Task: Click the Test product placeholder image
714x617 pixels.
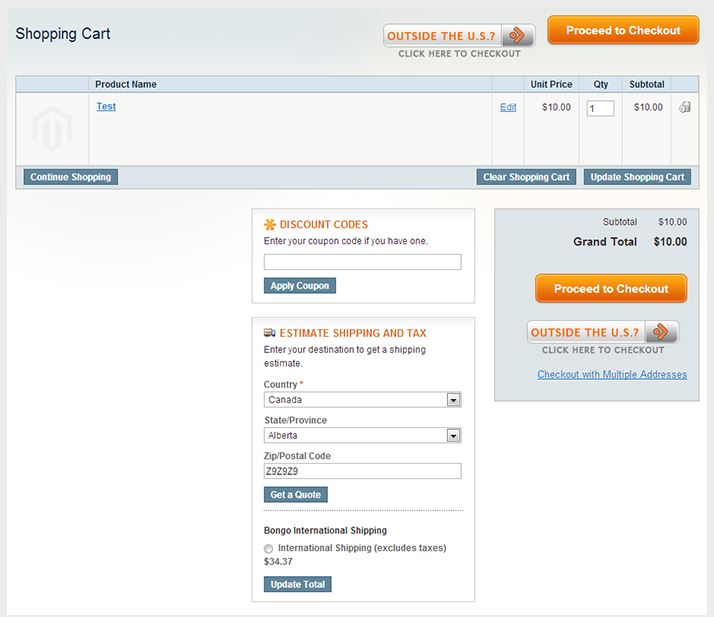Action: point(52,129)
